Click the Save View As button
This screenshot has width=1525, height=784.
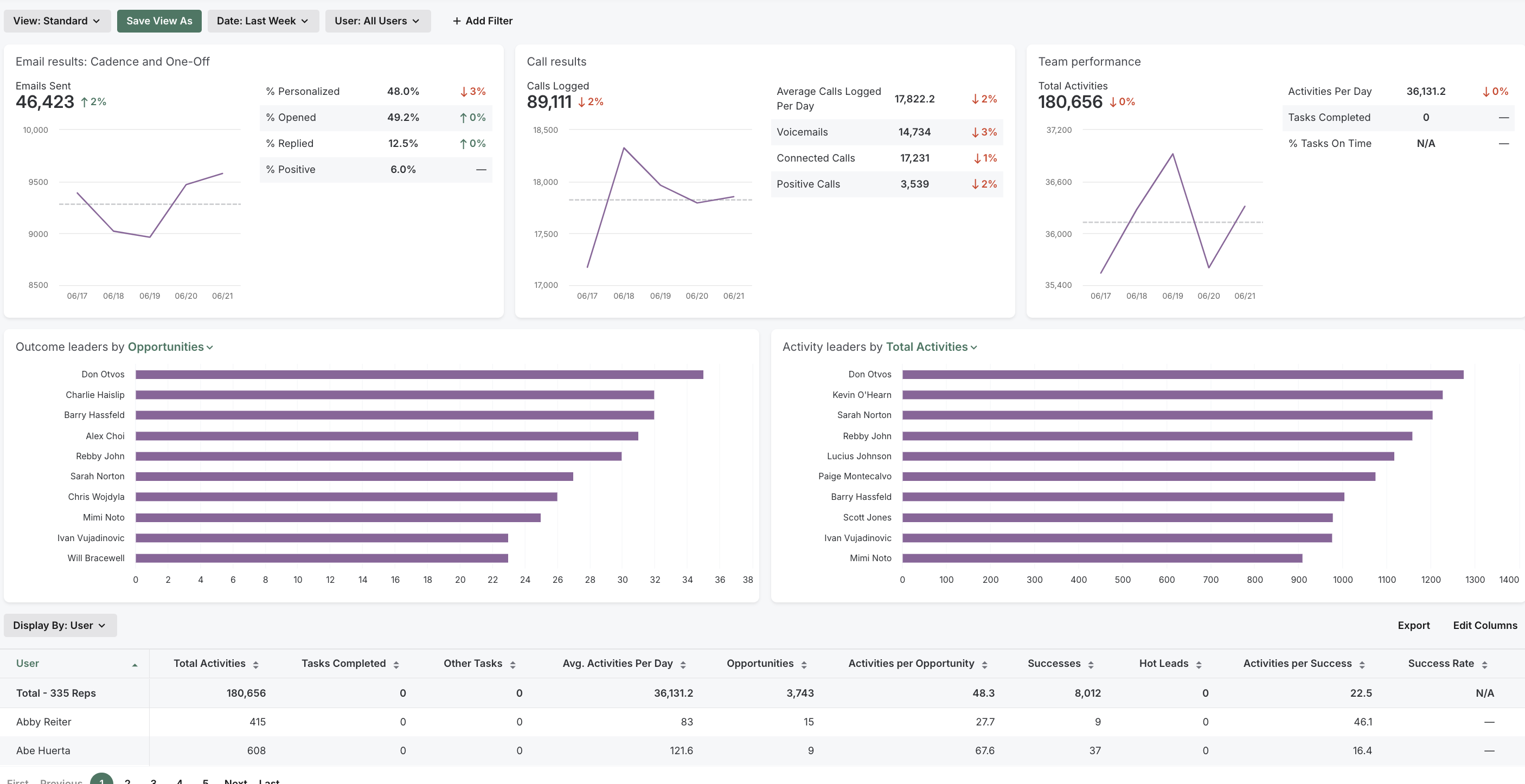(x=159, y=21)
